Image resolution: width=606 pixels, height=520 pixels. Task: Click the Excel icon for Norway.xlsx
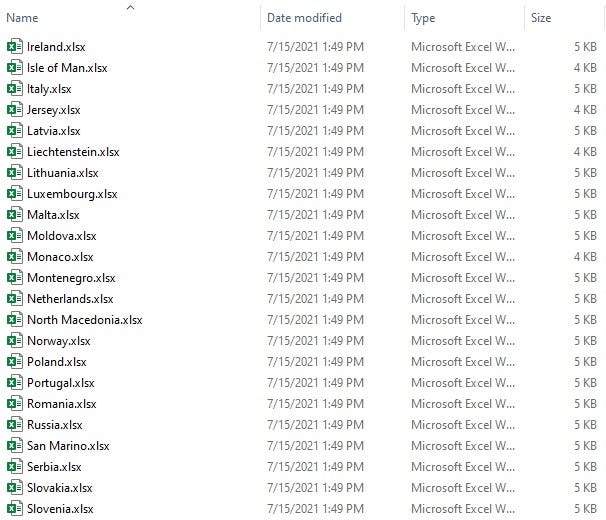tap(15, 341)
